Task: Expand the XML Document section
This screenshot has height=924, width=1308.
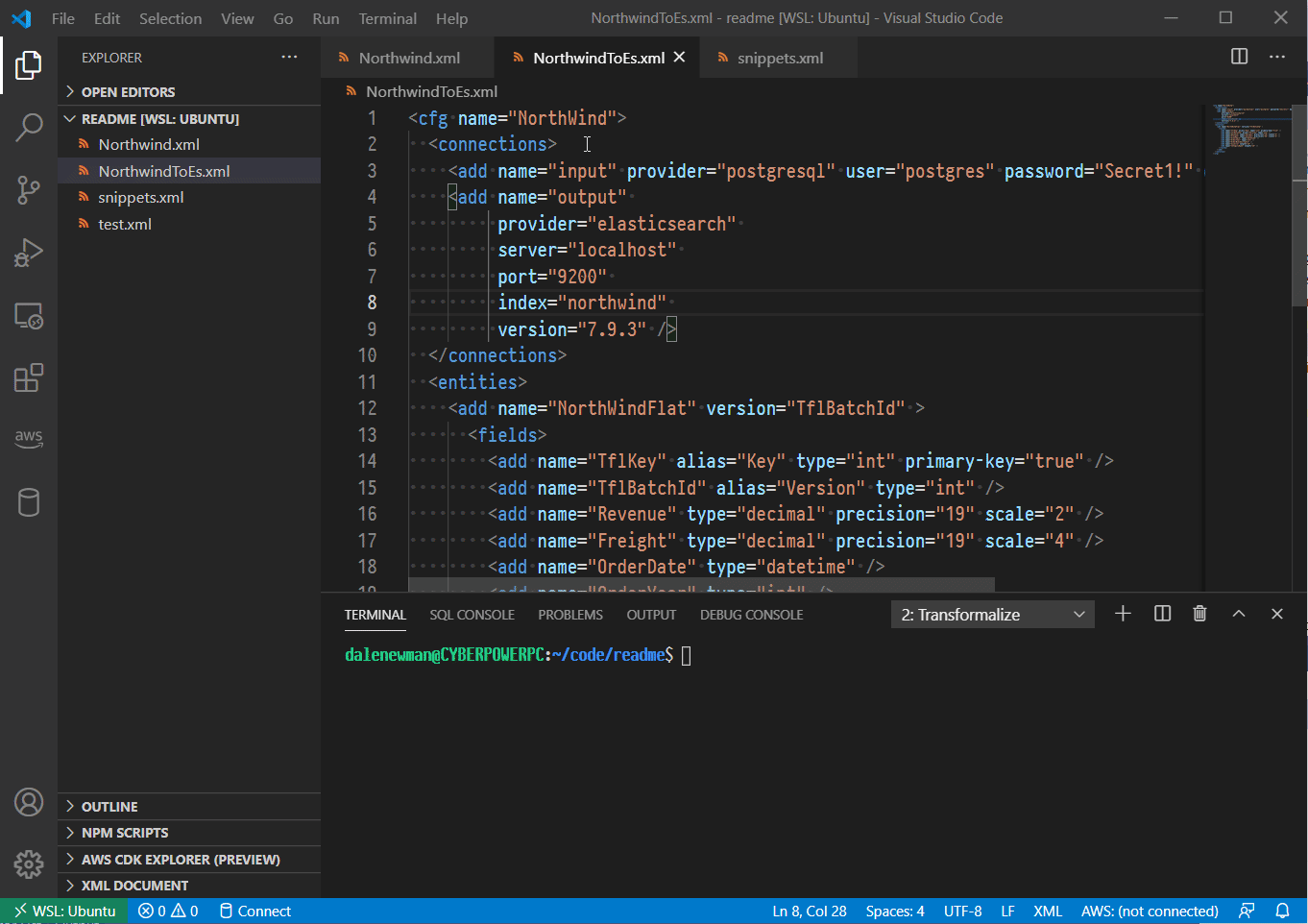Action: point(189,886)
